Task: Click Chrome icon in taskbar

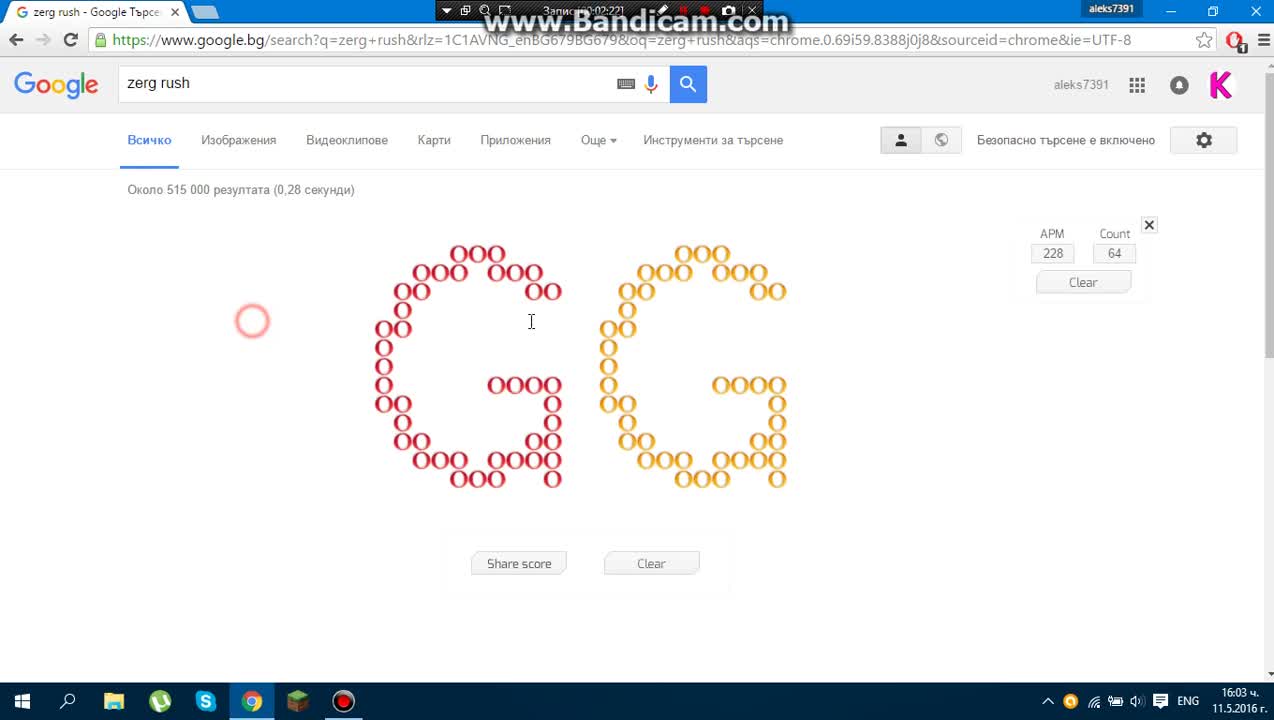Action: pyautogui.click(x=252, y=701)
